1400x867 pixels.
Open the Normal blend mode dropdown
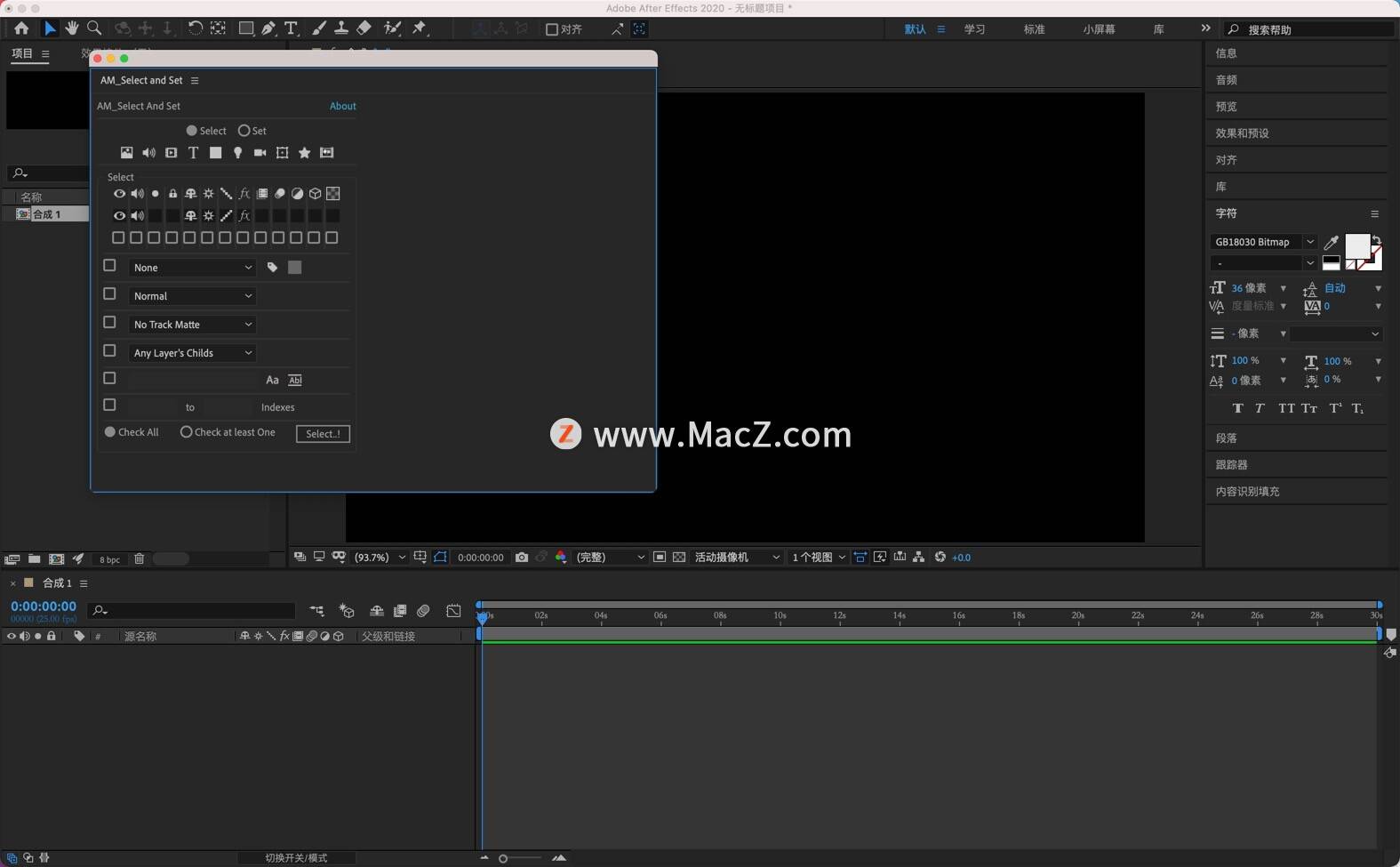(192, 296)
